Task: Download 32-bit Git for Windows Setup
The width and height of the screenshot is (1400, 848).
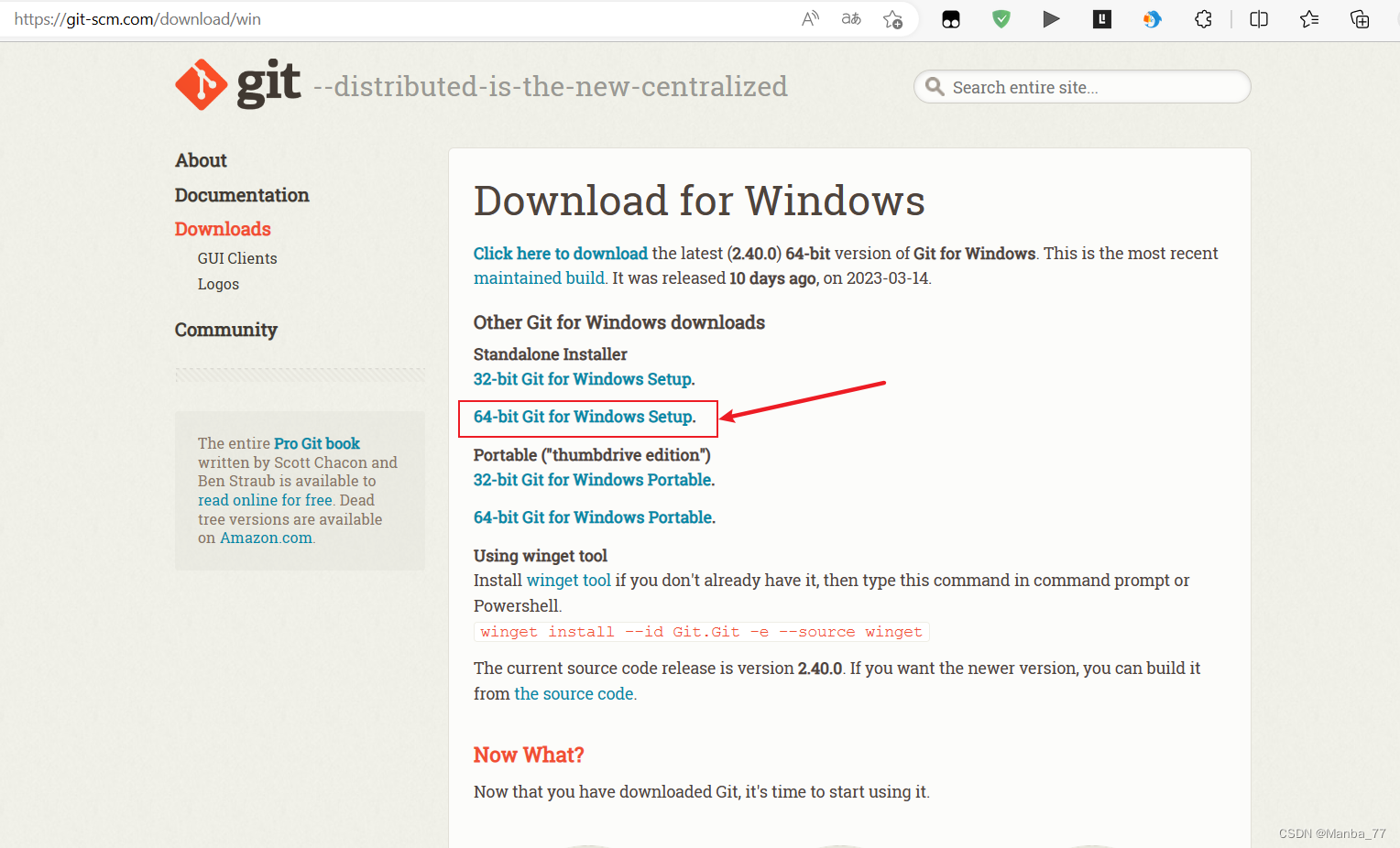Action: [x=584, y=379]
